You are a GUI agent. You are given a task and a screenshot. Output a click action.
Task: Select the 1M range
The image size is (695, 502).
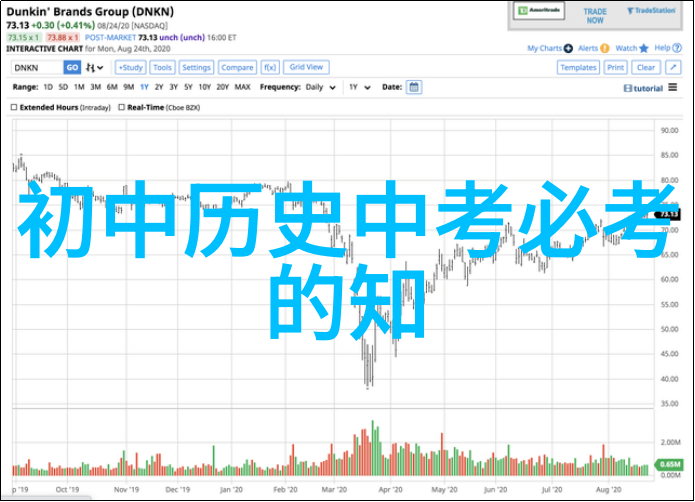click(79, 87)
